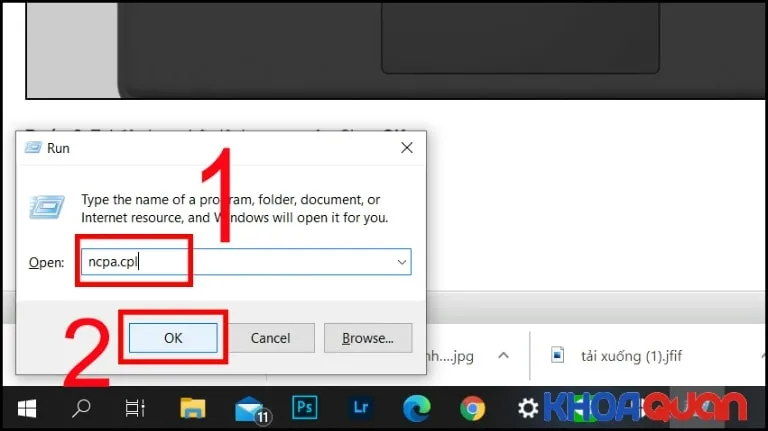This screenshot has height=431, width=768.
Task: Open the Mail app with 11 badge
Action: click(249, 408)
